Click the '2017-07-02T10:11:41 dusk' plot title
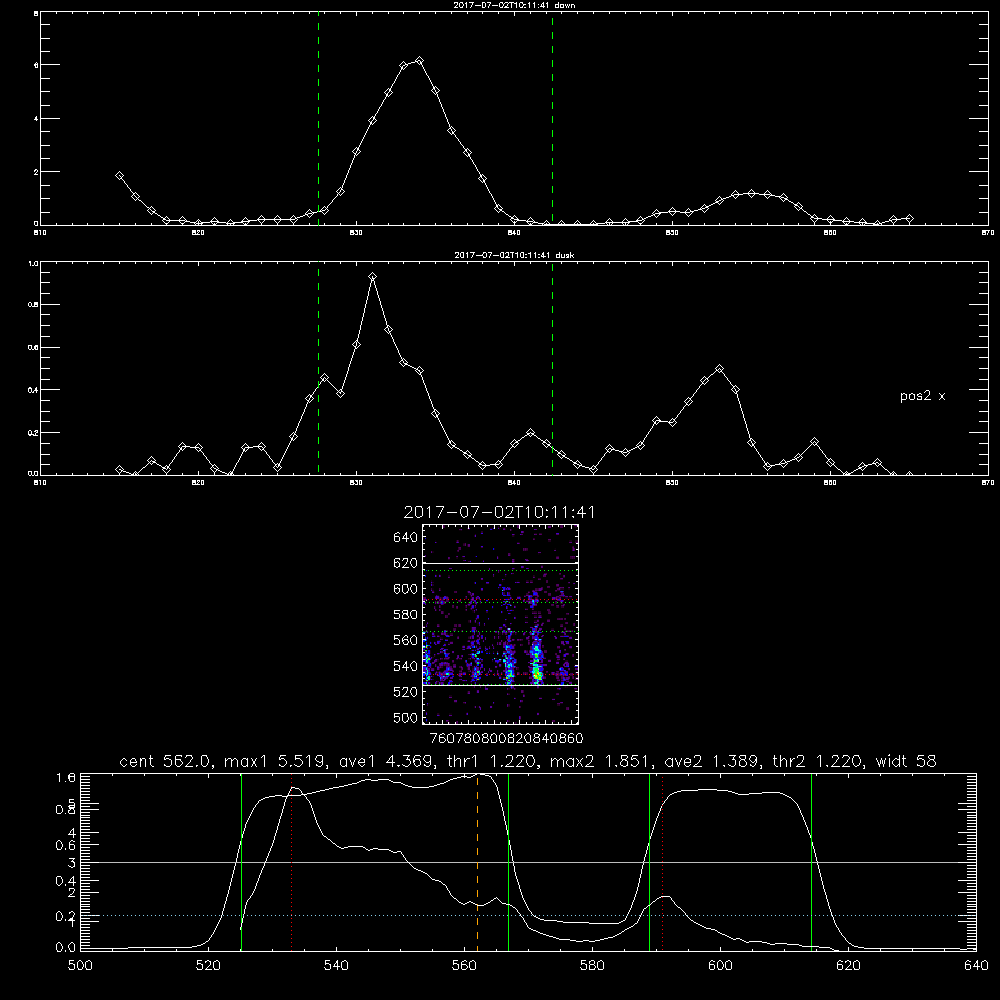This screenshot has height=1000, width=1000. point(514,255)
